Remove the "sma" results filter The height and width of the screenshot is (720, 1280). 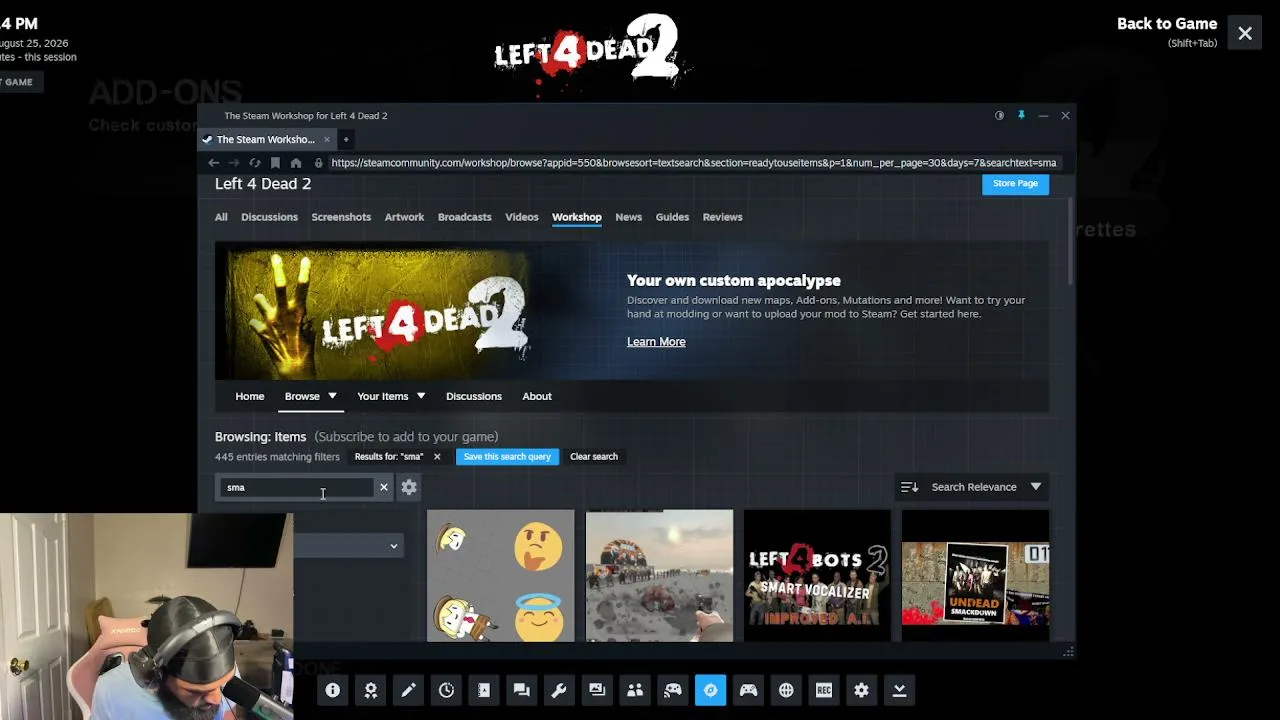click(436, 457)
